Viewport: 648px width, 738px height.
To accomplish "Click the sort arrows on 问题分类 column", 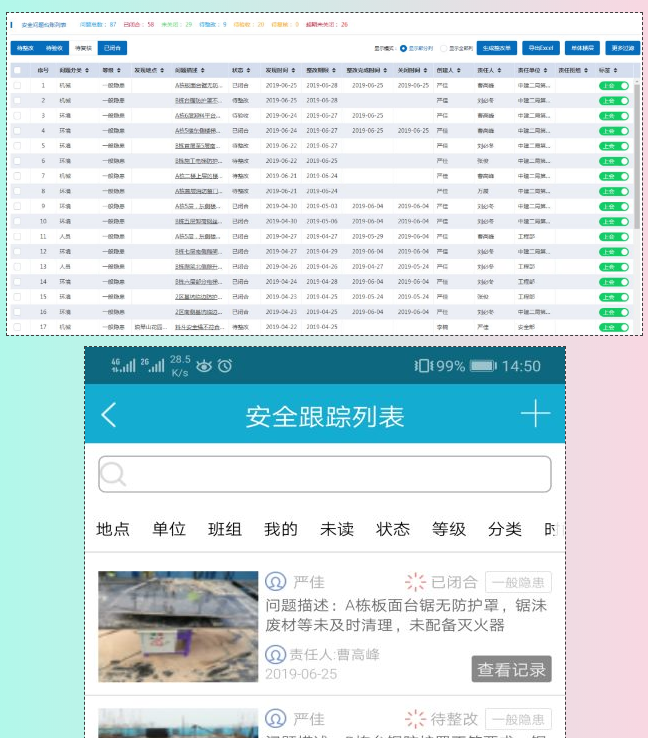I will point(87,71).
